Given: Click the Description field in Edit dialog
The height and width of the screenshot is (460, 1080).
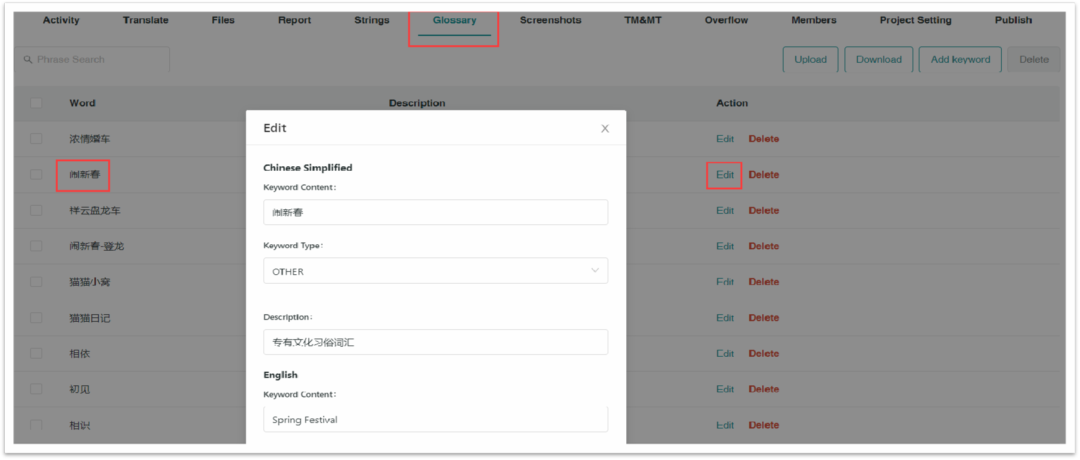Looking at the screenshot, I should [435, 342].
